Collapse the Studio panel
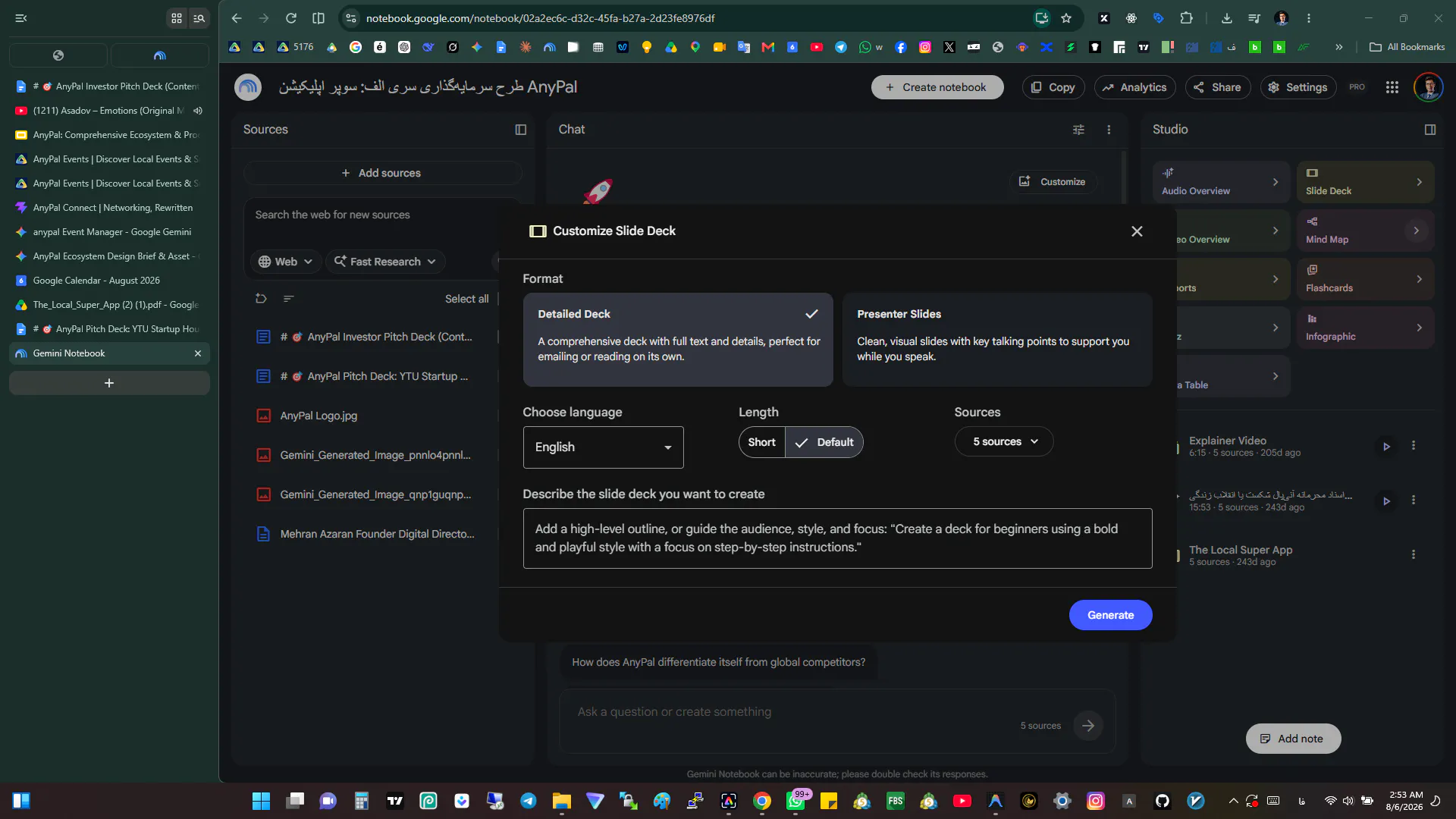This screenshot has height=819, width=1456. tap(1430, 130)
